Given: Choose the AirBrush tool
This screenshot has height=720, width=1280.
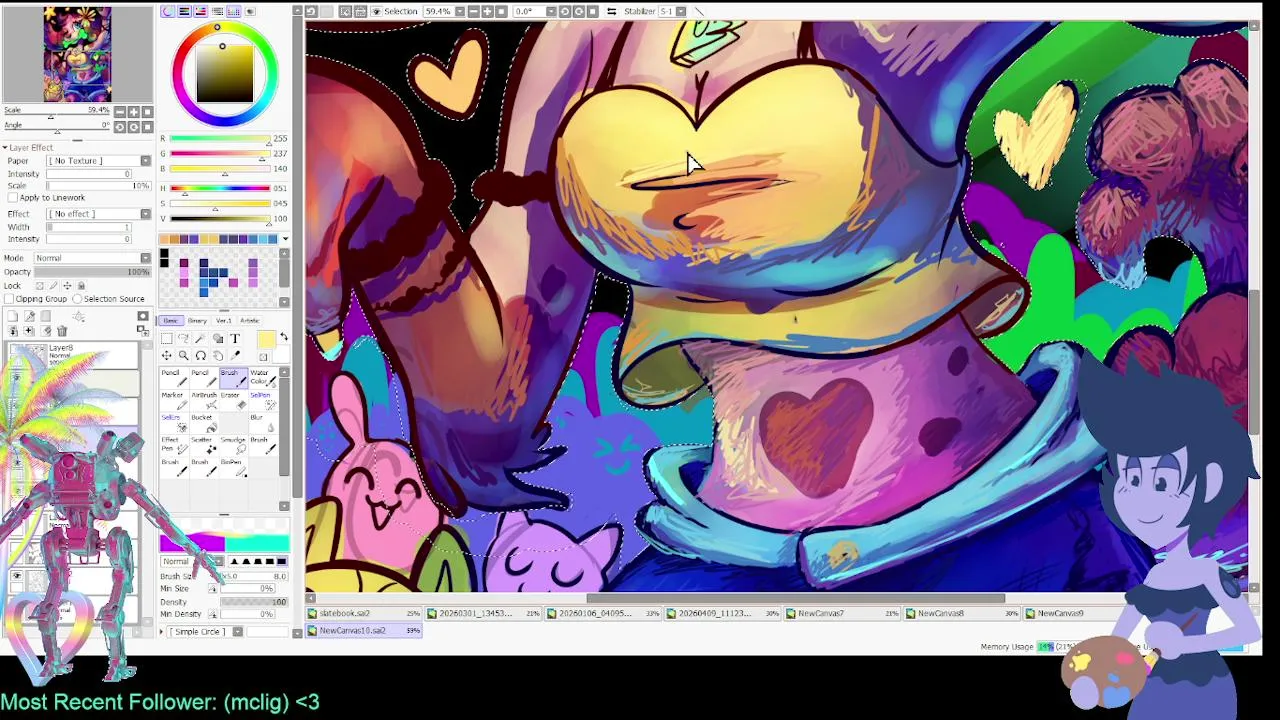Looking at the screenshot, I should click(x=204, y=401).
